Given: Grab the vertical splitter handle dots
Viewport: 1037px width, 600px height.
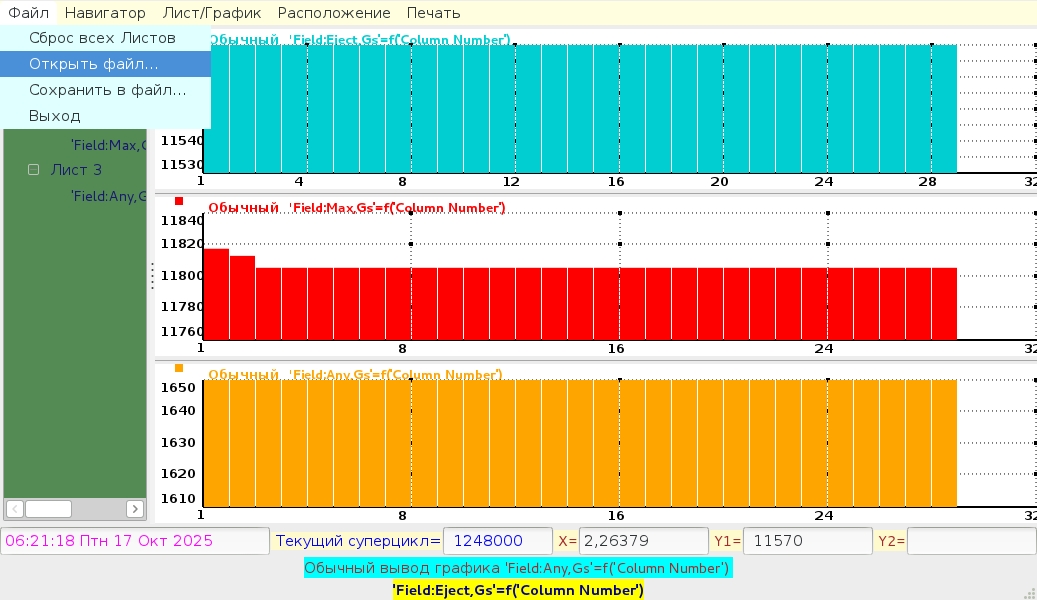Looking at the screenshot, I should coord(152,276).
